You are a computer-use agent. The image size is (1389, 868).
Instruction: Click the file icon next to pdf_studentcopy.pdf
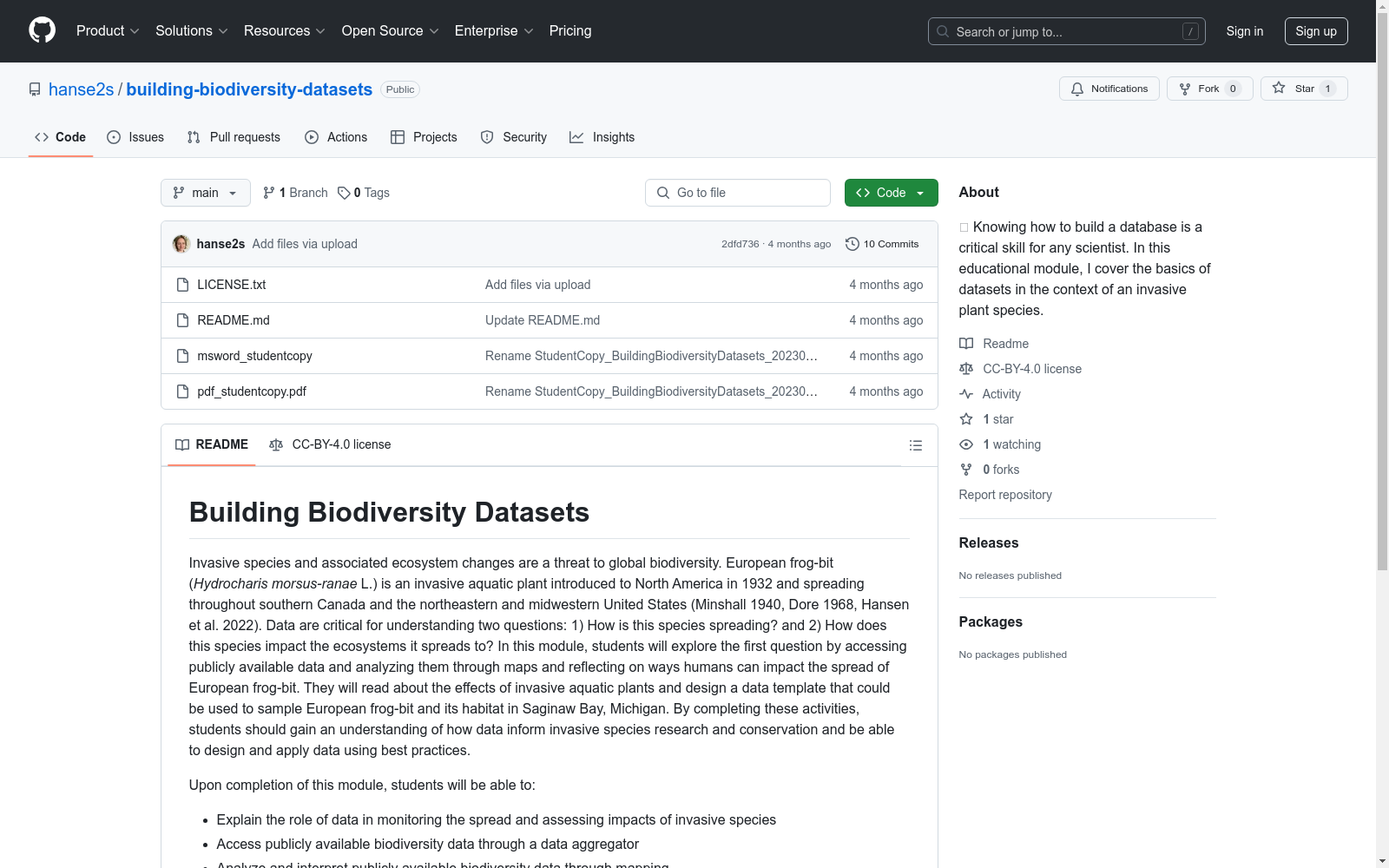182,391
